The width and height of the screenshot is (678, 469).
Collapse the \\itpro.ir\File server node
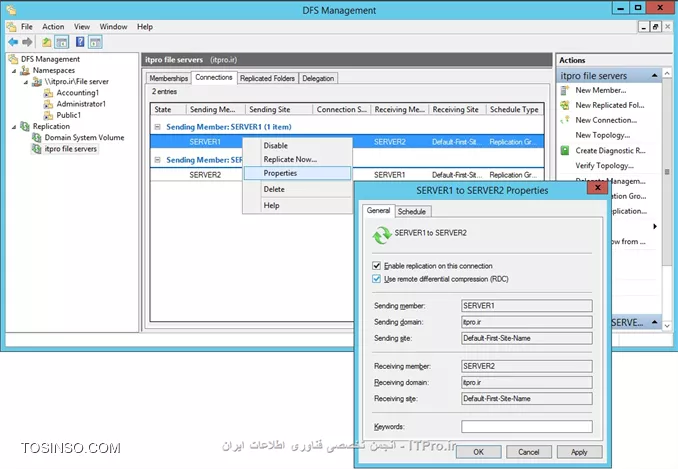26,82
